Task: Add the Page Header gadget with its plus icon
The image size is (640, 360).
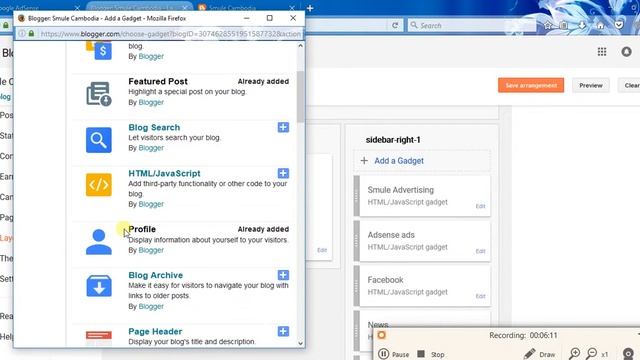Action: [283, 331]
